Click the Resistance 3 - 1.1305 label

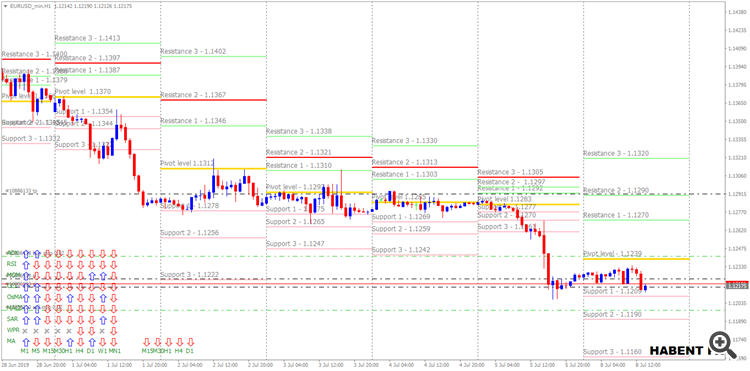(510, 172)
